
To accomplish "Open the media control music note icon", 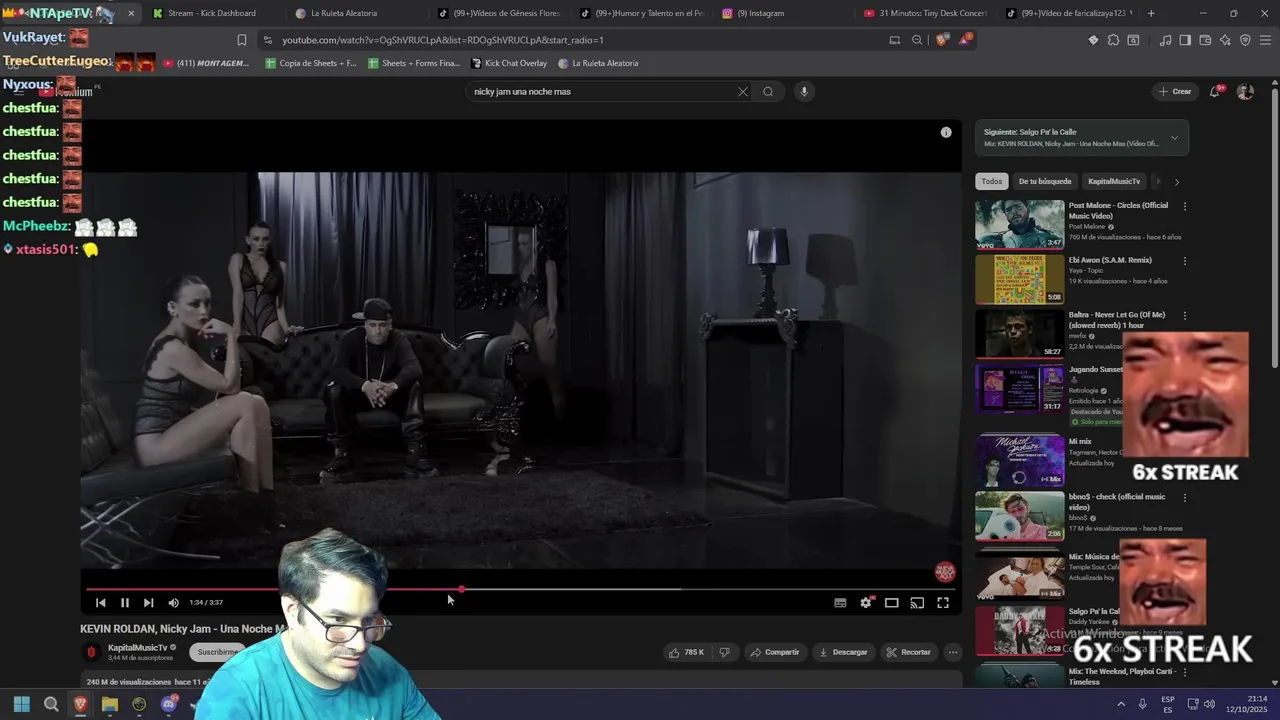I will 1165,40.
